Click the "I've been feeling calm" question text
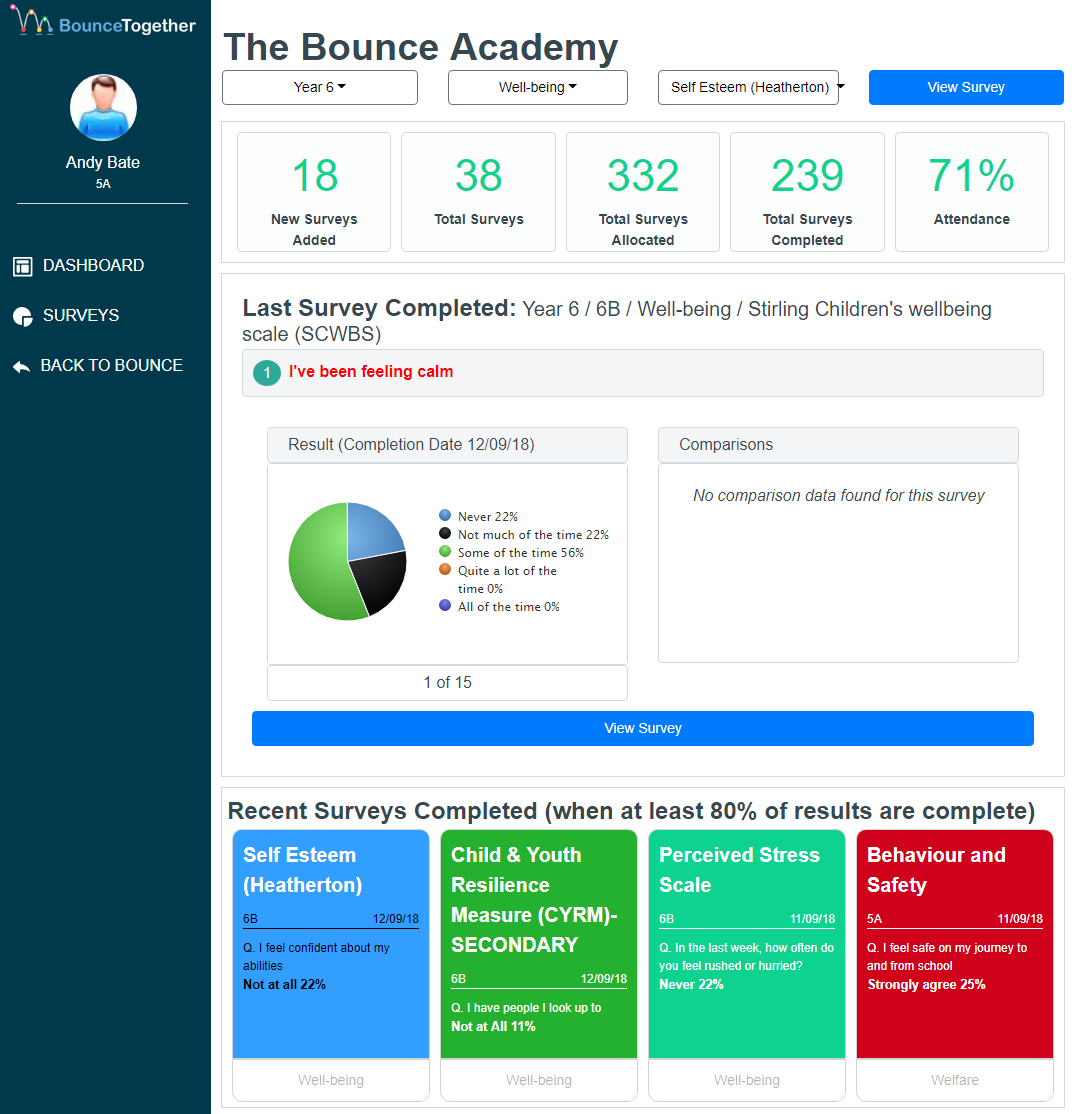This screenshot has height=1114, width=1075. (371, 372)
